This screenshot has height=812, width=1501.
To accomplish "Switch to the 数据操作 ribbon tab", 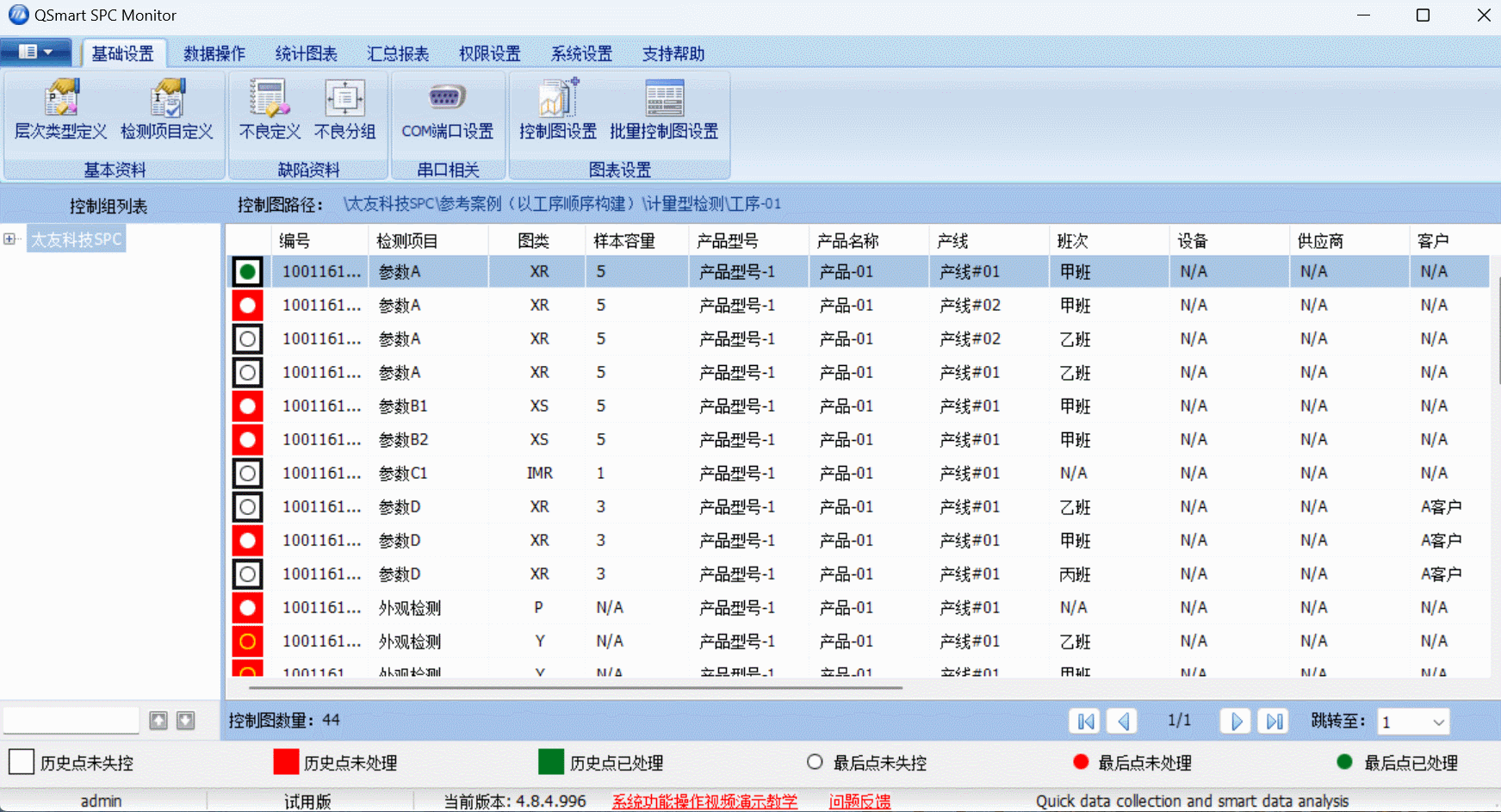I will pos(214,53).
